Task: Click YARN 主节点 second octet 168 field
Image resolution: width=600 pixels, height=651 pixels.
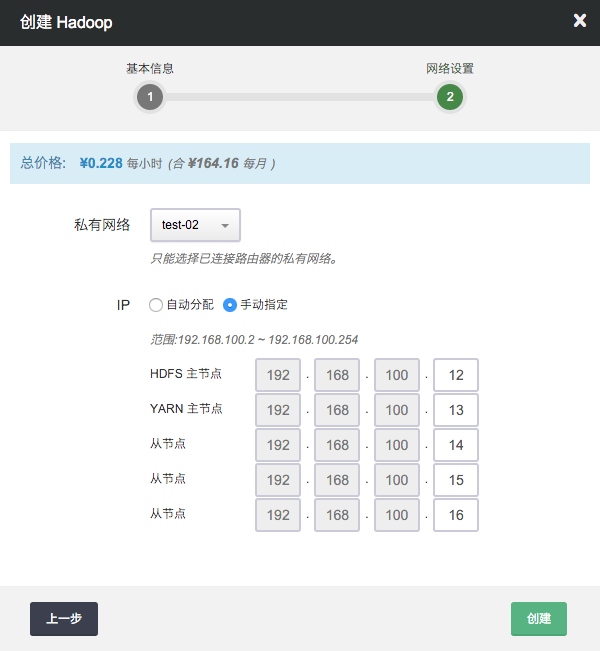Action: (x=338, y=410)
